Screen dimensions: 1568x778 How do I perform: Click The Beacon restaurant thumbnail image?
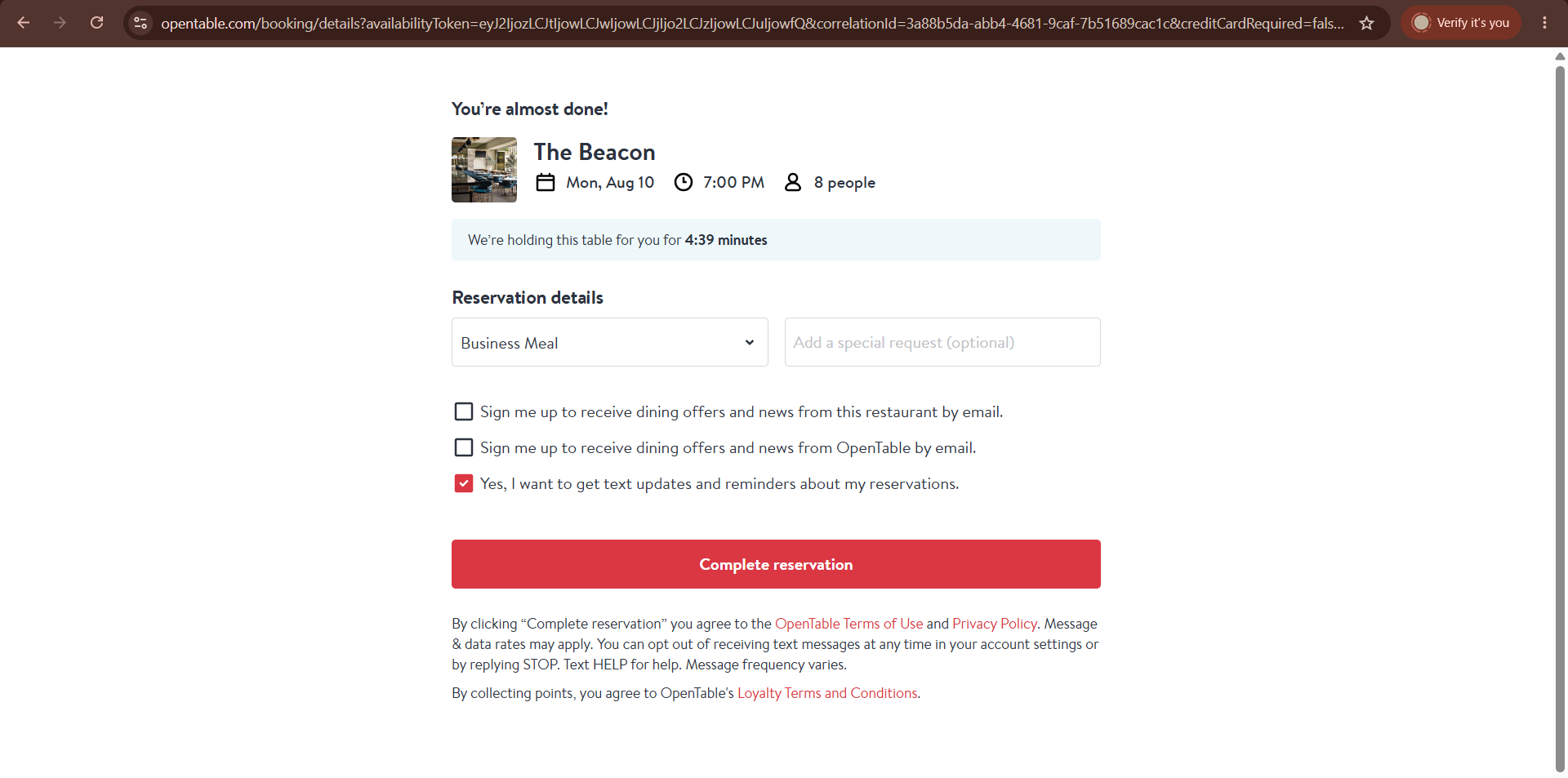(484, 170)
